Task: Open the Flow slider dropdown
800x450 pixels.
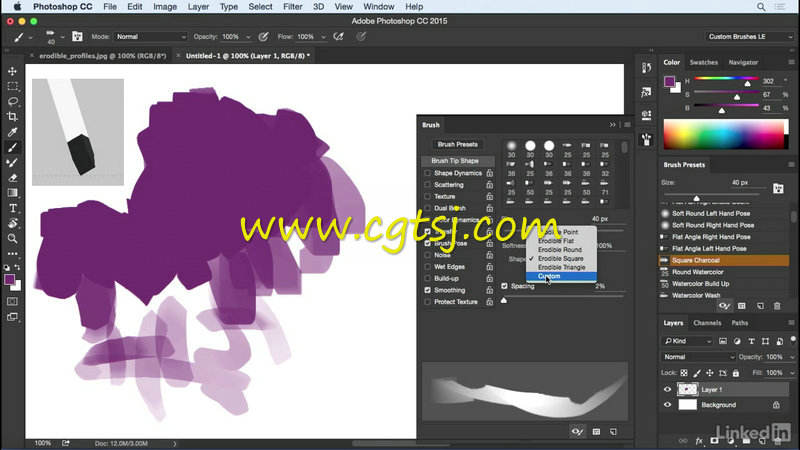Action: tap(323, 37)
